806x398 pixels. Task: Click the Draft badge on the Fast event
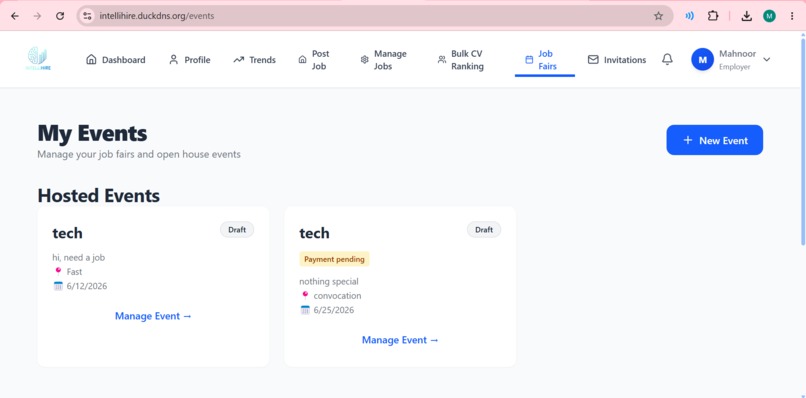point(237,230)
